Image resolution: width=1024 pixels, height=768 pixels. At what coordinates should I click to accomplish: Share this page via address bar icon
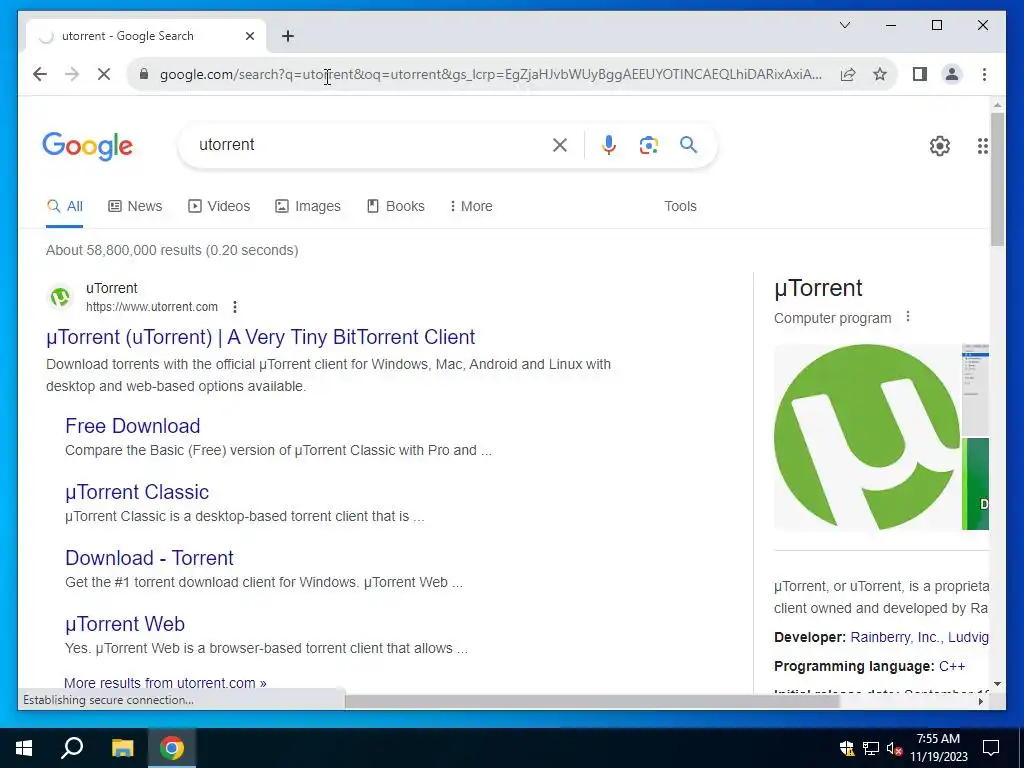848,74
